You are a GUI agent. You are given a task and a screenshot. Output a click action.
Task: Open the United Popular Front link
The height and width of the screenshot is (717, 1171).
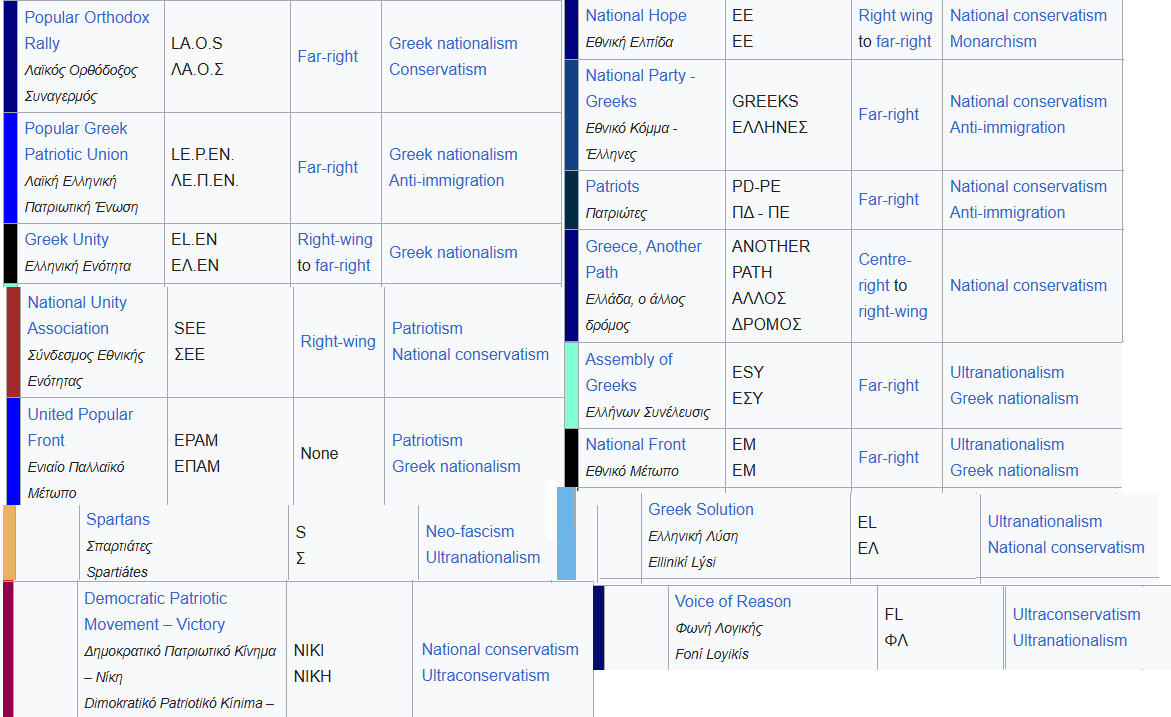(x=80, y=427)
